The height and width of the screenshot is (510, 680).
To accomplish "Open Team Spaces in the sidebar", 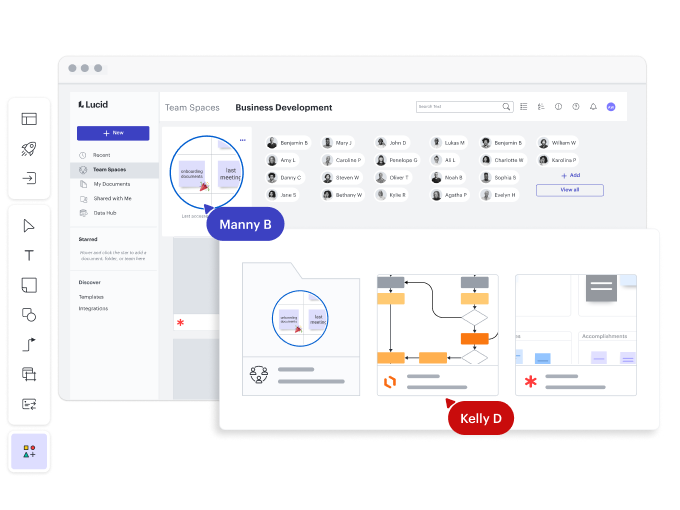I will click(109, 170).
